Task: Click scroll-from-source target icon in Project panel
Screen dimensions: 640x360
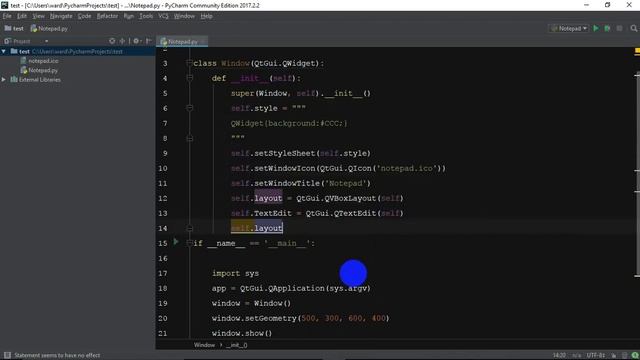Action: (112, 41)
